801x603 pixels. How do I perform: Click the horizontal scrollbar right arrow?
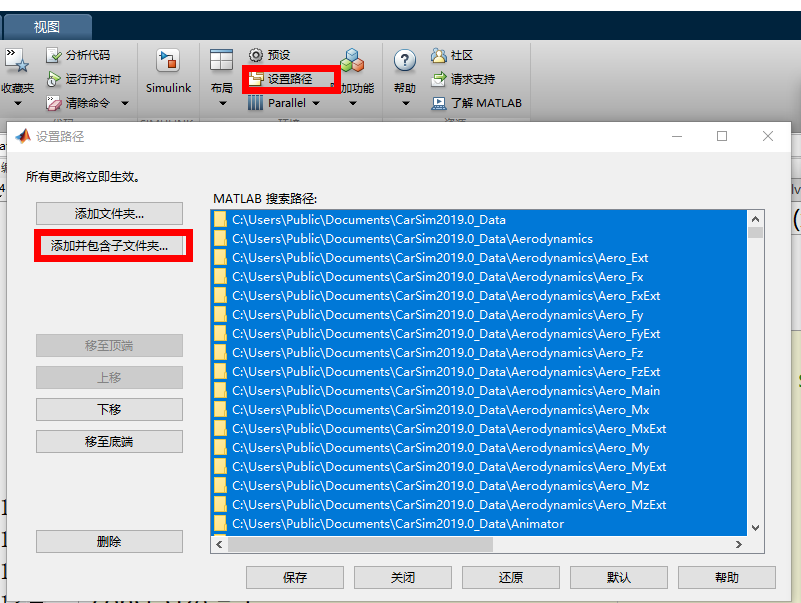(x=739, y=545)
